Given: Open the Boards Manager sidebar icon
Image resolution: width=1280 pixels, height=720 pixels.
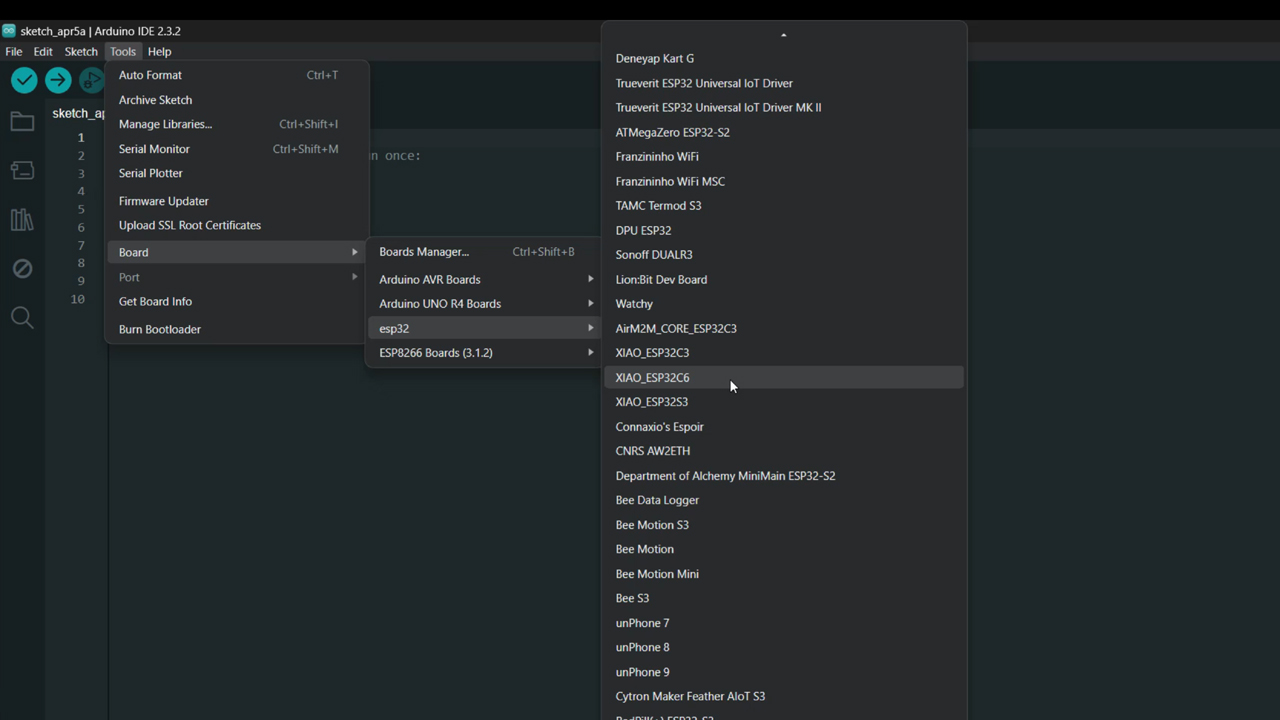Looking at the screenshot, I should 22,171.
